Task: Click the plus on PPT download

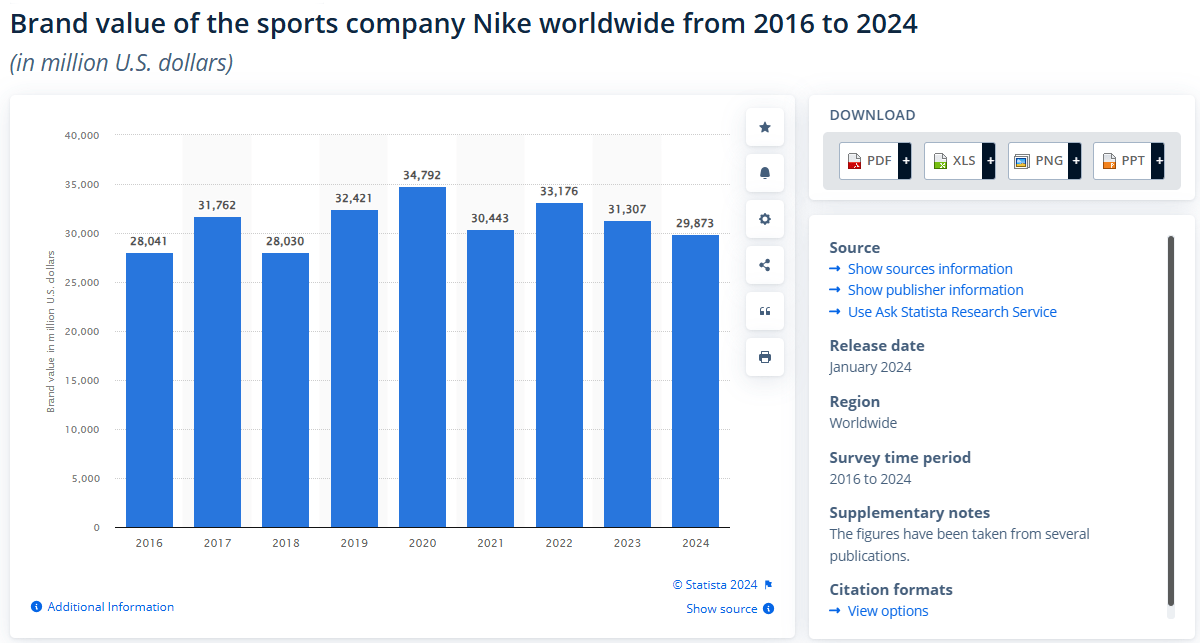Action: tap(1158, 161)
